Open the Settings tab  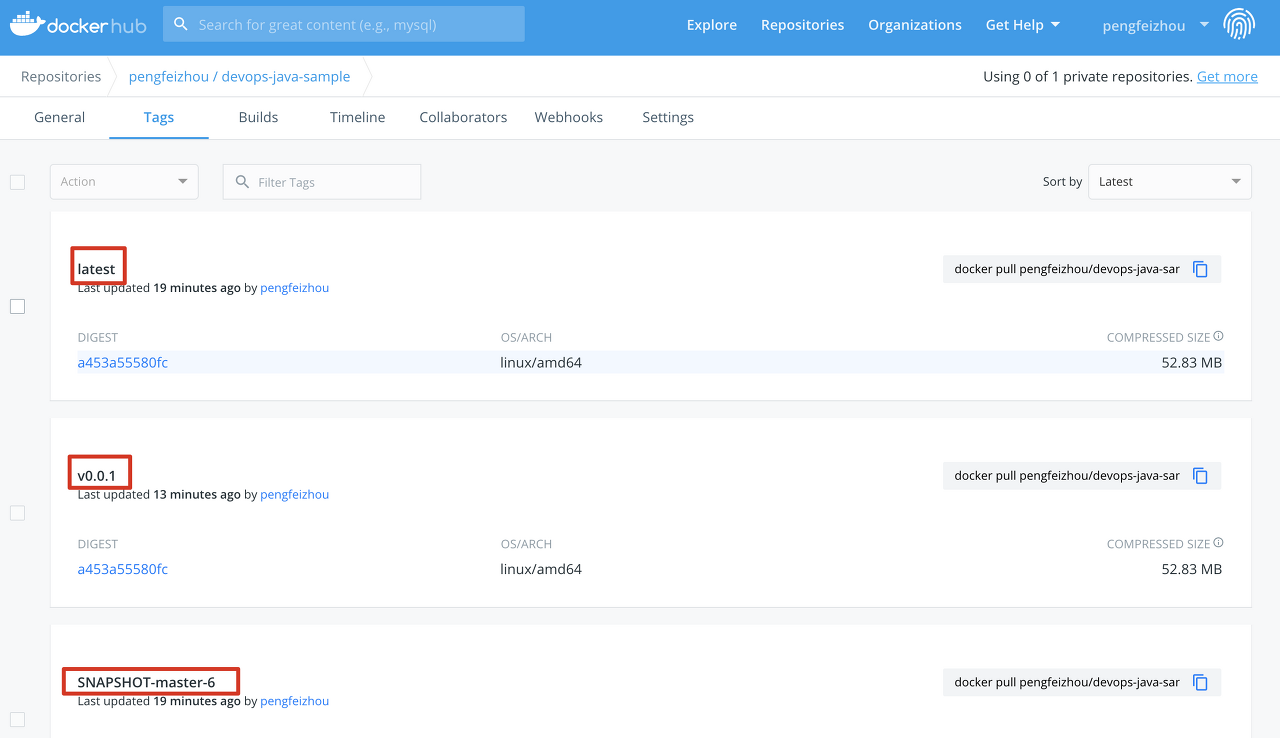(x=668, y=117)
